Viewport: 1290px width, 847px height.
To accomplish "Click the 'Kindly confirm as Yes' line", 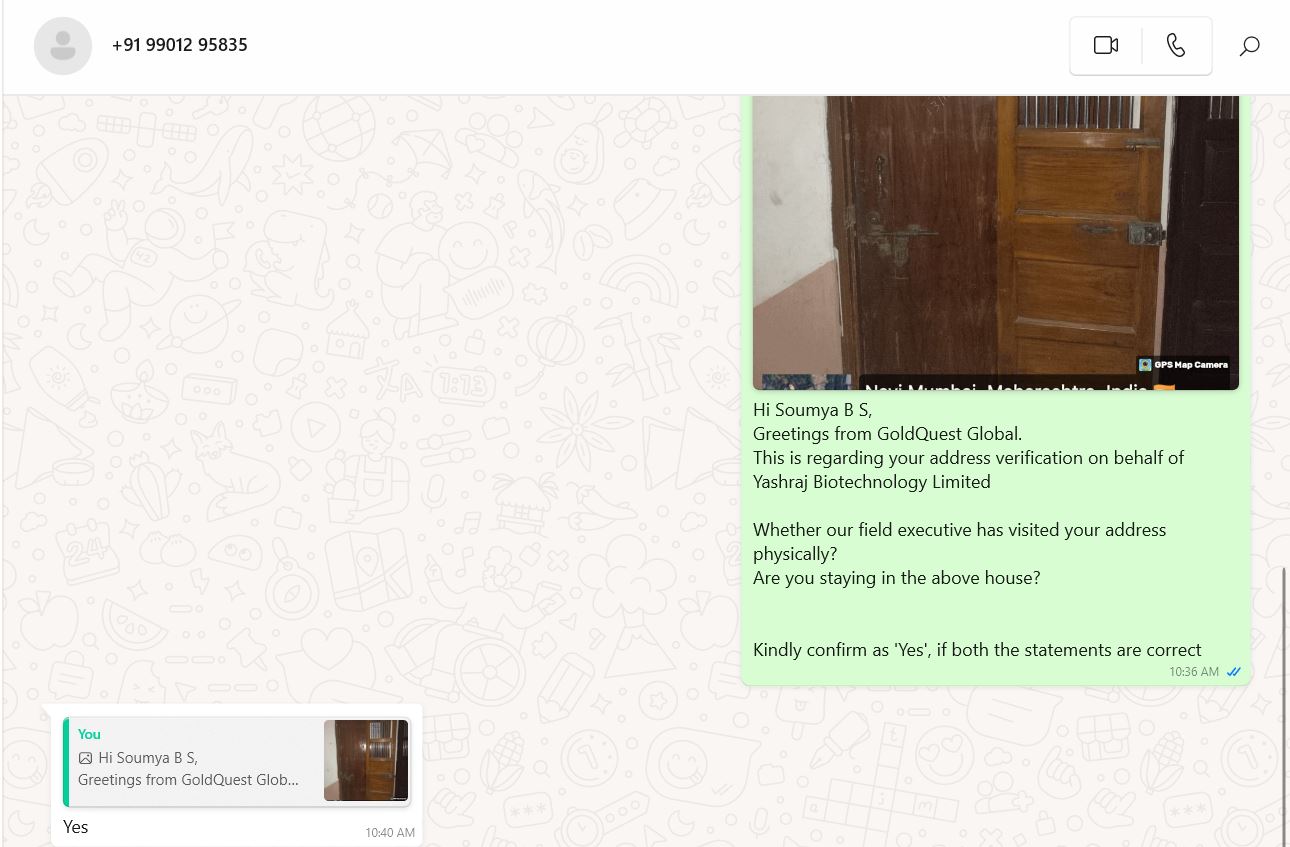I will pos(977,650).
